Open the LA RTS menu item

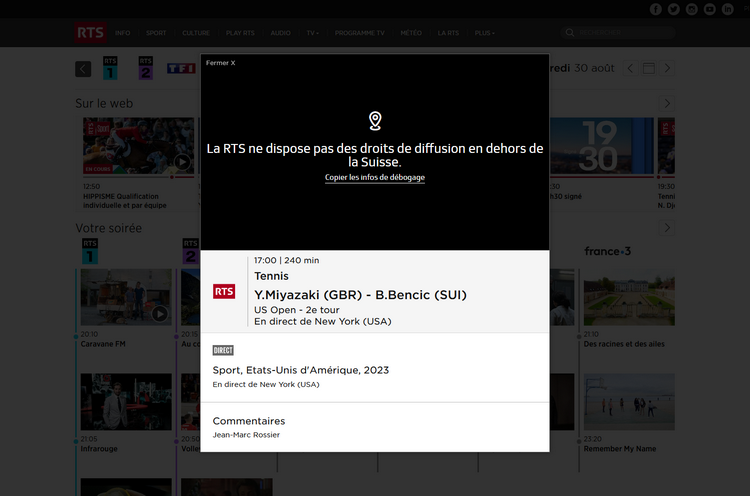tap(448, 33)
